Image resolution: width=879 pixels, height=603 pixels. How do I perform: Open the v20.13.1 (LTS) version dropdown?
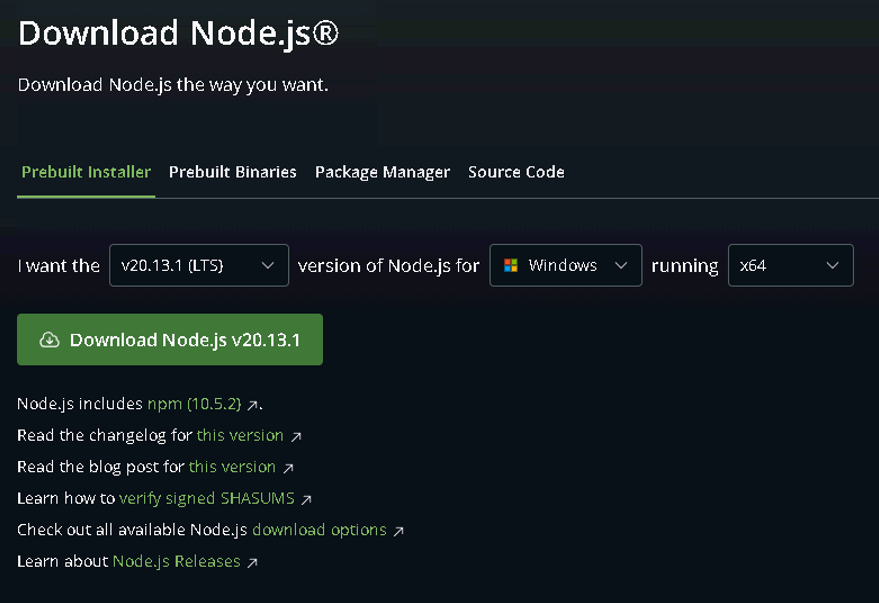pyautogui.click(x=199, y=265)
